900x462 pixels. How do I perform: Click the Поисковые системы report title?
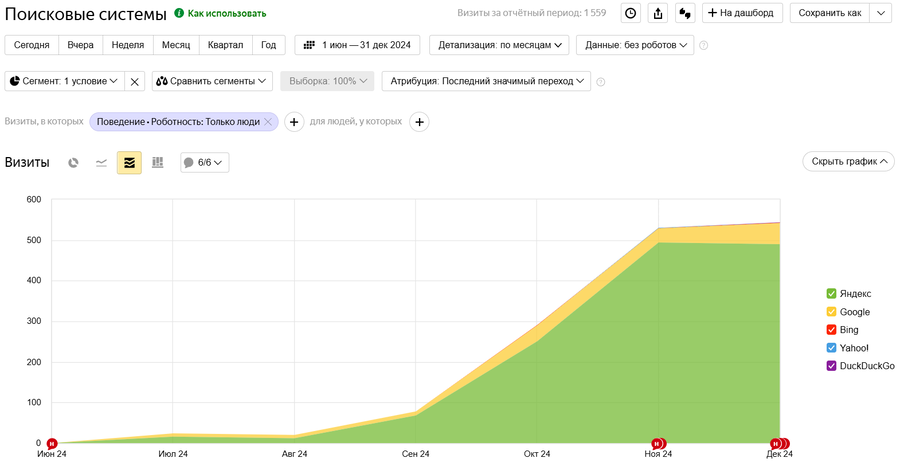coord(86,14)
